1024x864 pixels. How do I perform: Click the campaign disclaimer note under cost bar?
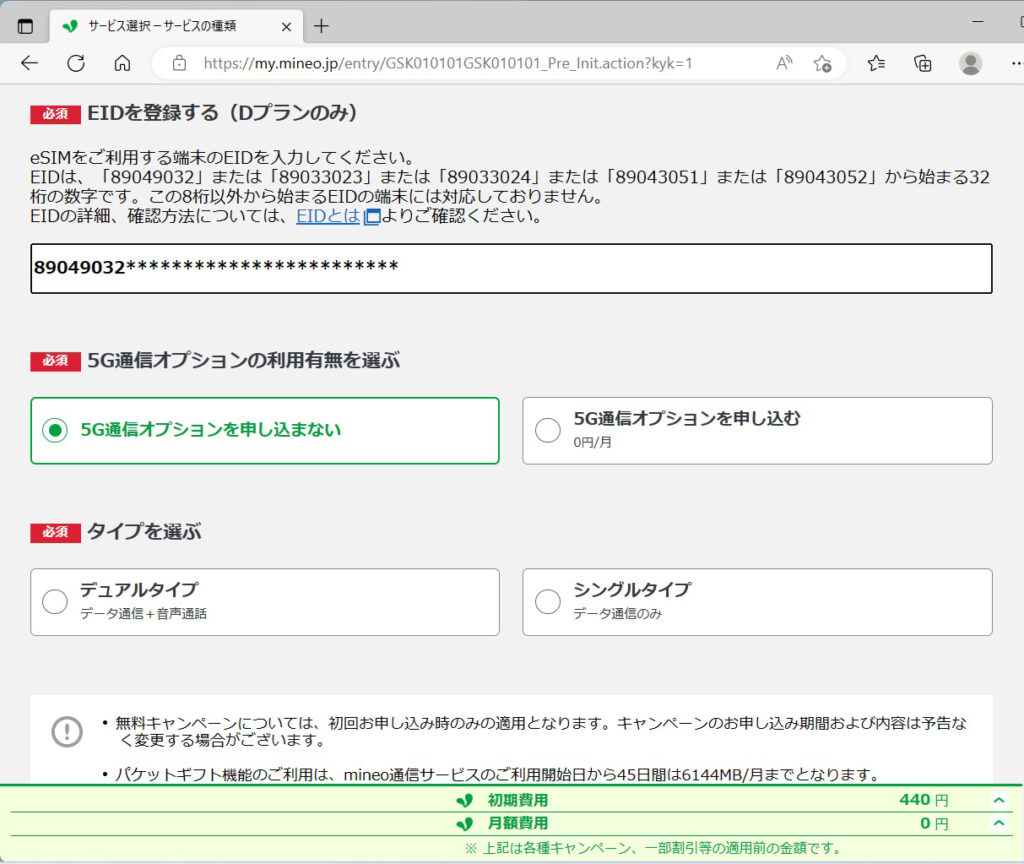652,848
